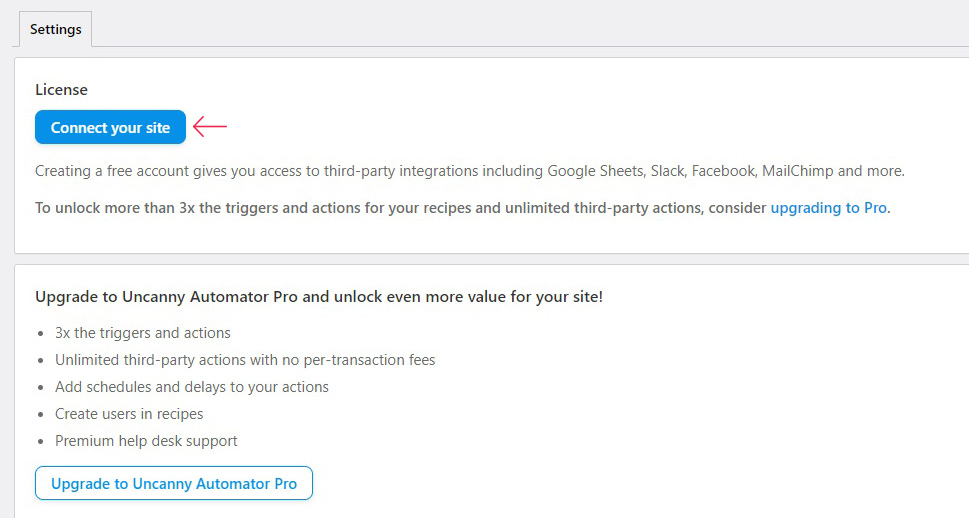
Task: Select the 'Unlimited third-party actions' list item
Action: [x=245, y=360]
